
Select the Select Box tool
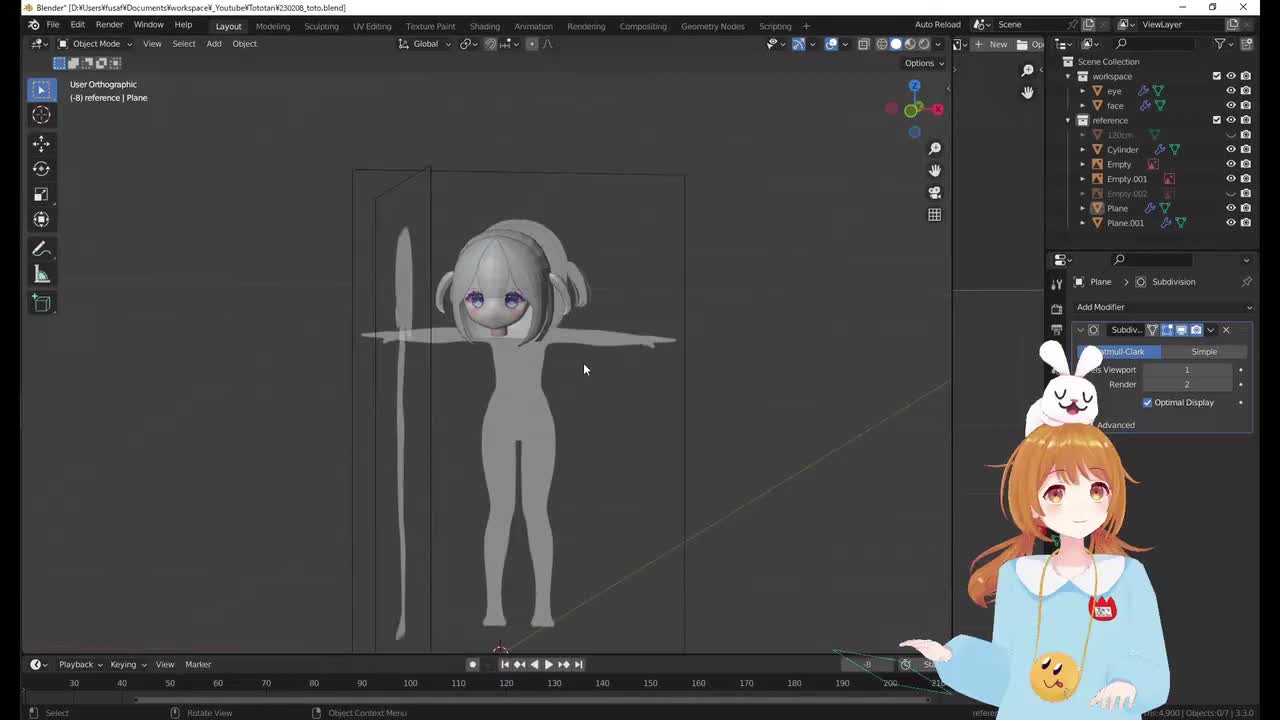[x=41, y=90]
